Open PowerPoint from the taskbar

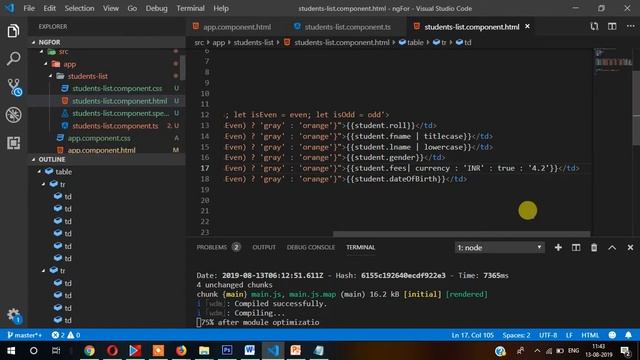point(296,351)
